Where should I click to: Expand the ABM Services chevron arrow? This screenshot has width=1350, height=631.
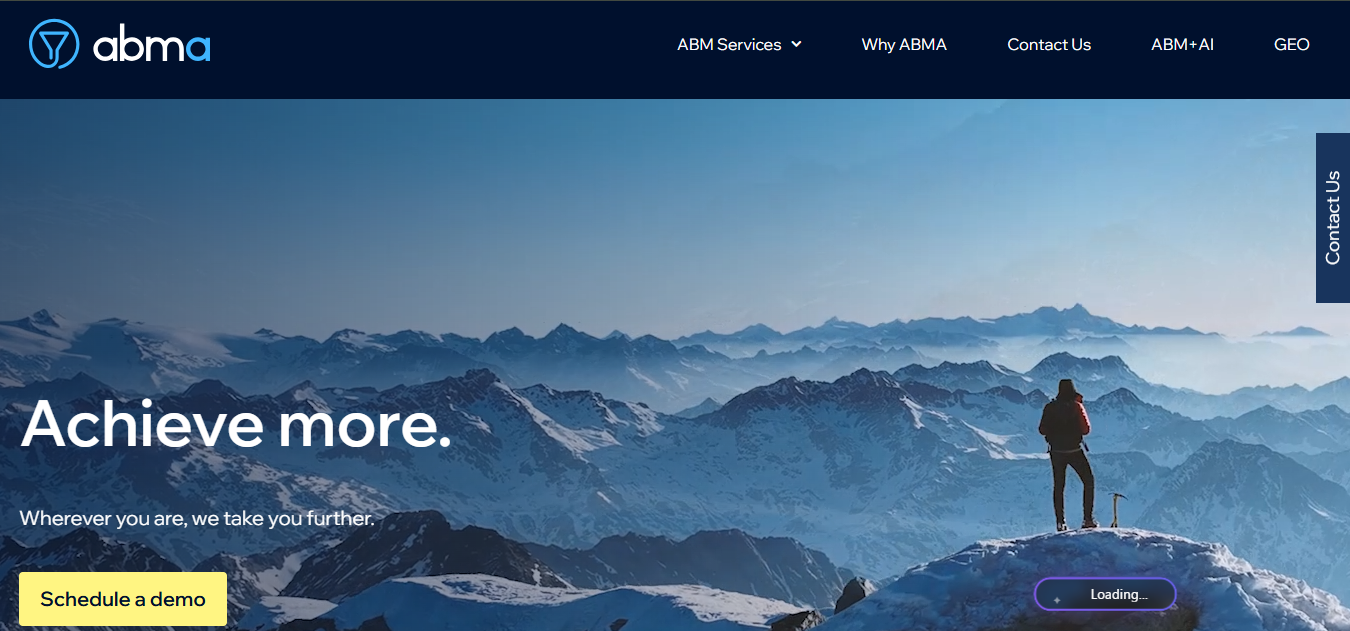[x=796, y=44]
